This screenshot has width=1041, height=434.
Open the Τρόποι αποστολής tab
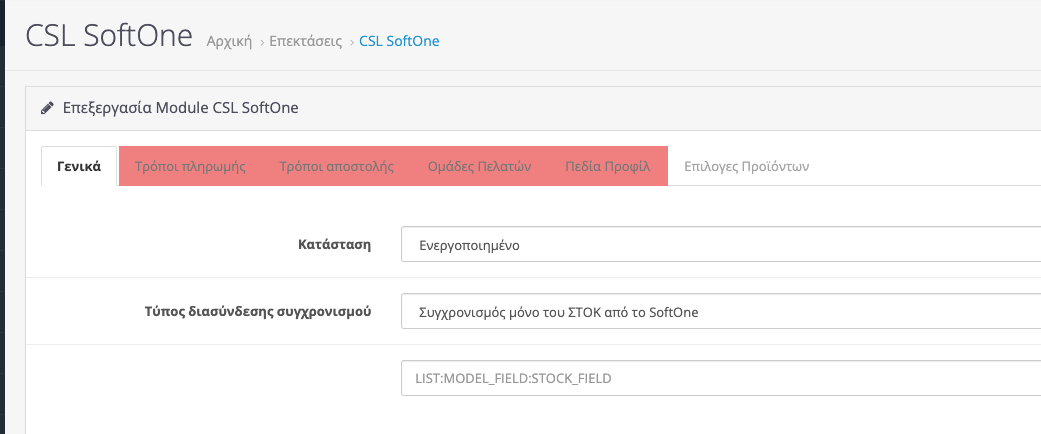pyautogui.click(x=337, y=167)
